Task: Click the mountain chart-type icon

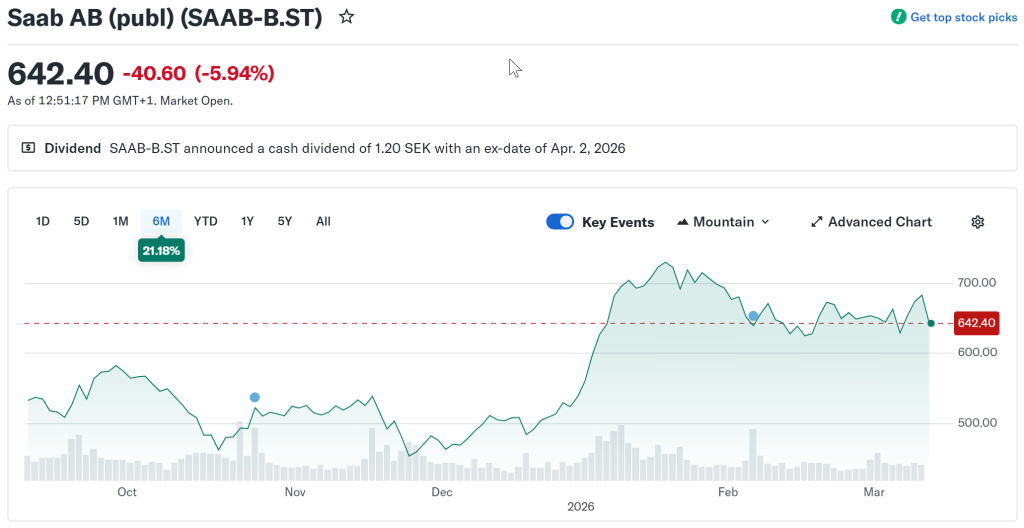Action: point(683,222)
